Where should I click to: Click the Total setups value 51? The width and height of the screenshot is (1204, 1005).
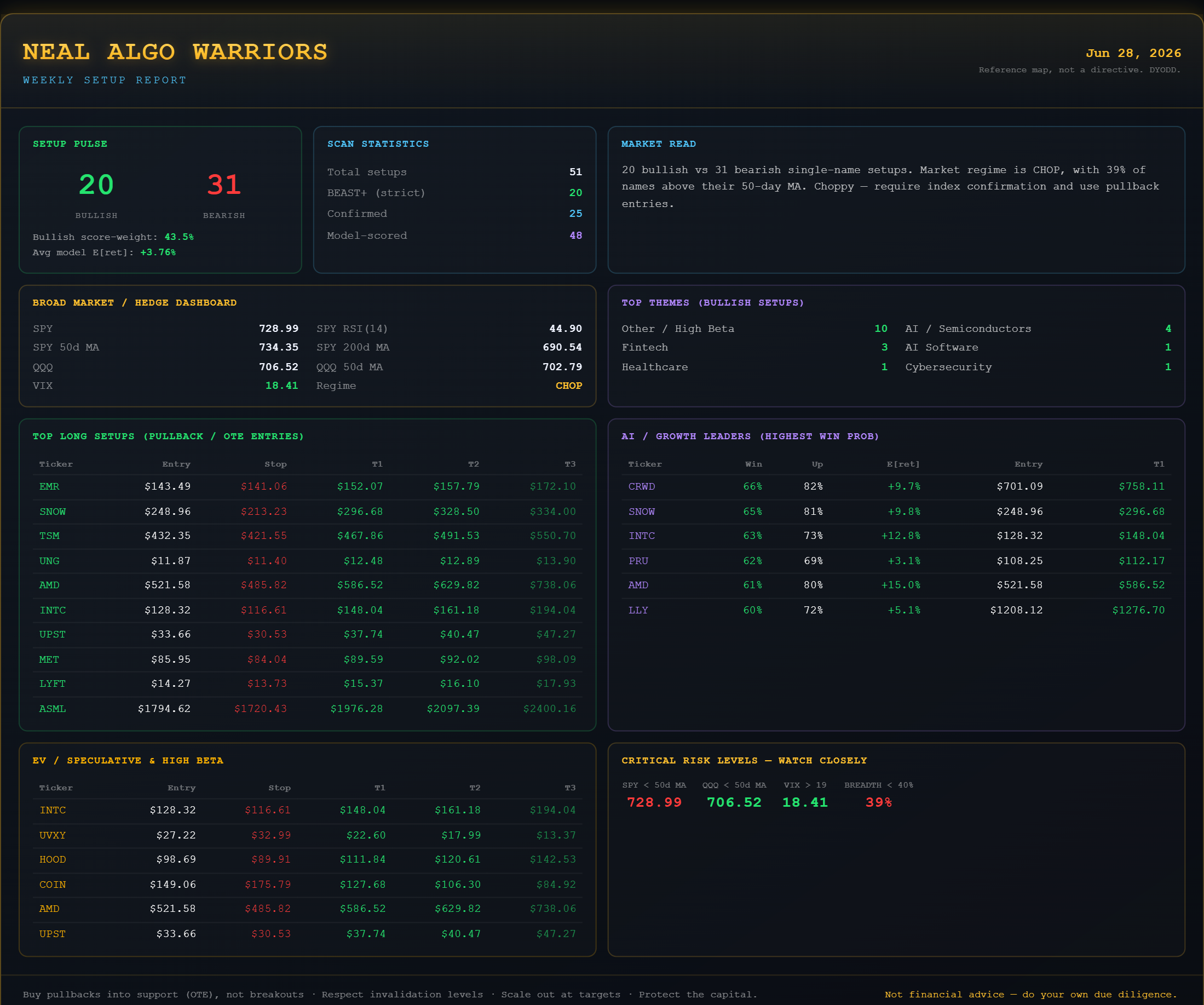click(x=575, y=172)
